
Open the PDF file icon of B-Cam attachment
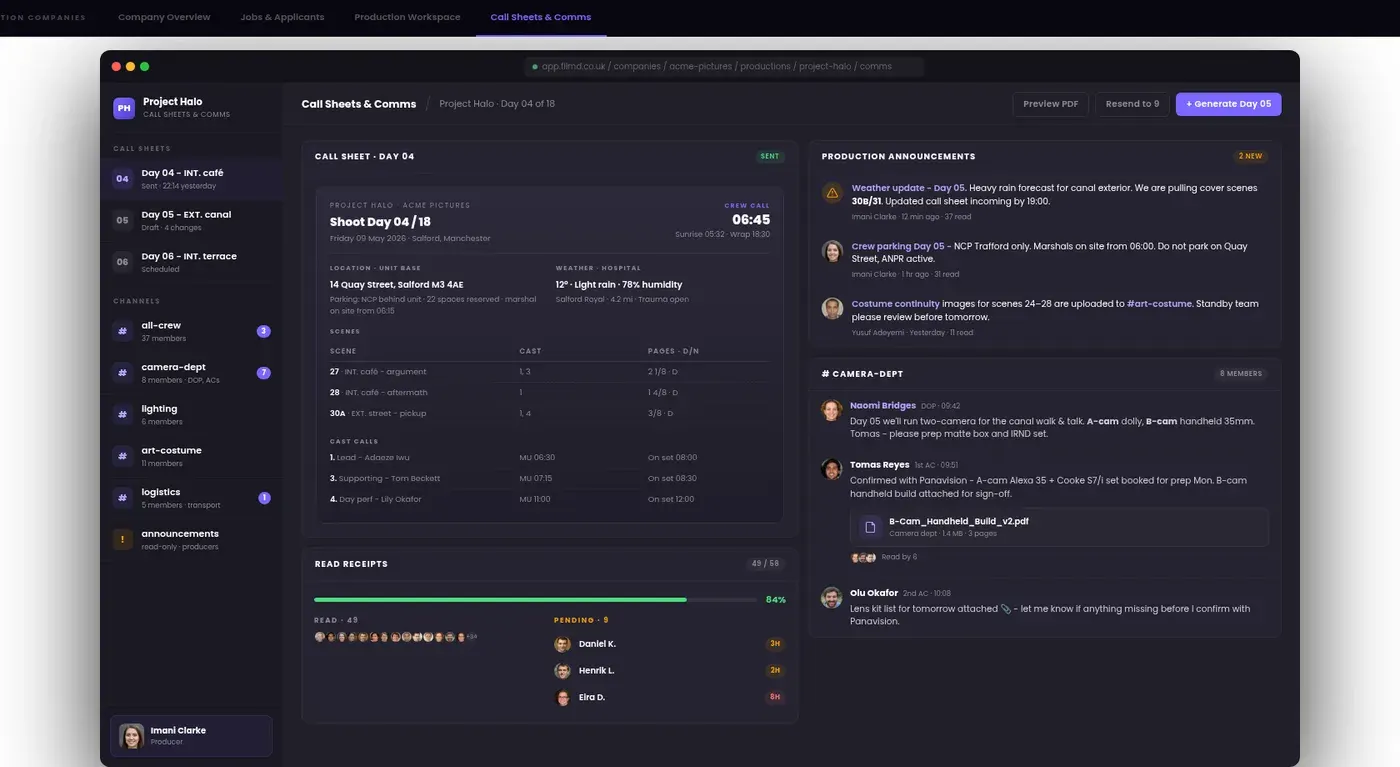click(870, 527)
